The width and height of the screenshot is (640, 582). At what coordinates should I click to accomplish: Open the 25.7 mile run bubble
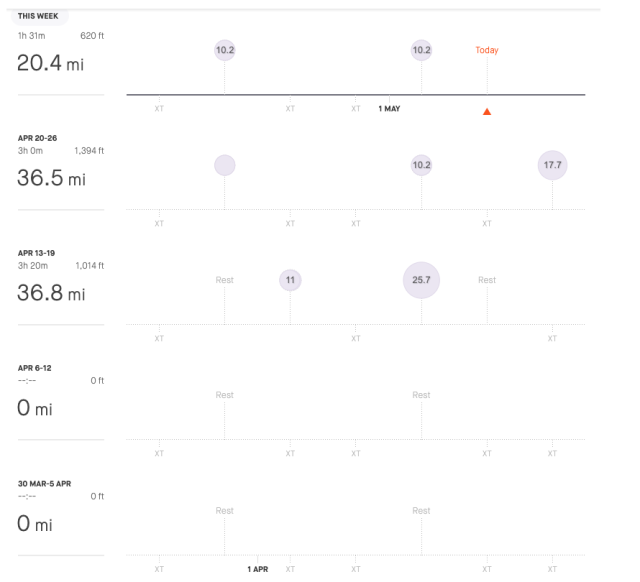pyautogui.click(x=421, y=280)
